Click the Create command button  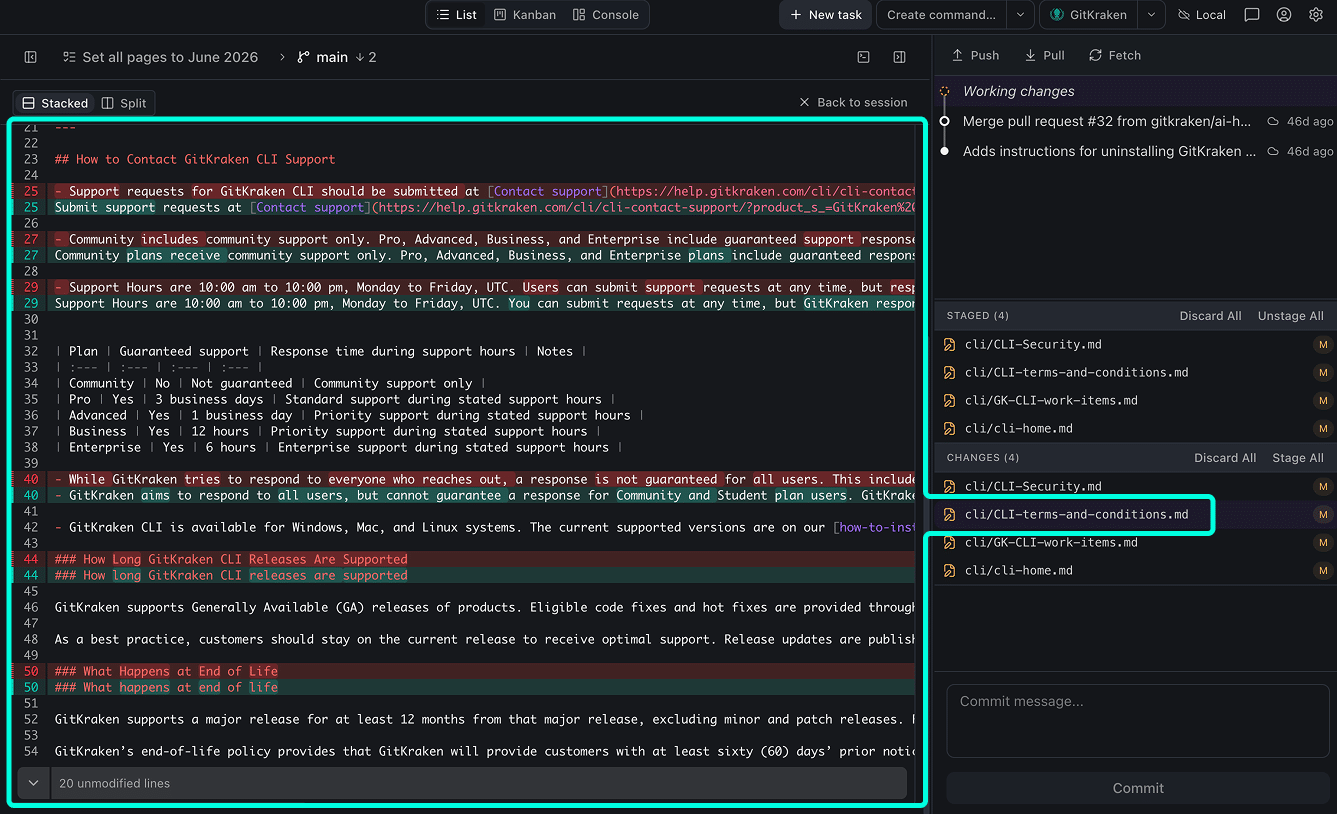[x=941, y=15]
